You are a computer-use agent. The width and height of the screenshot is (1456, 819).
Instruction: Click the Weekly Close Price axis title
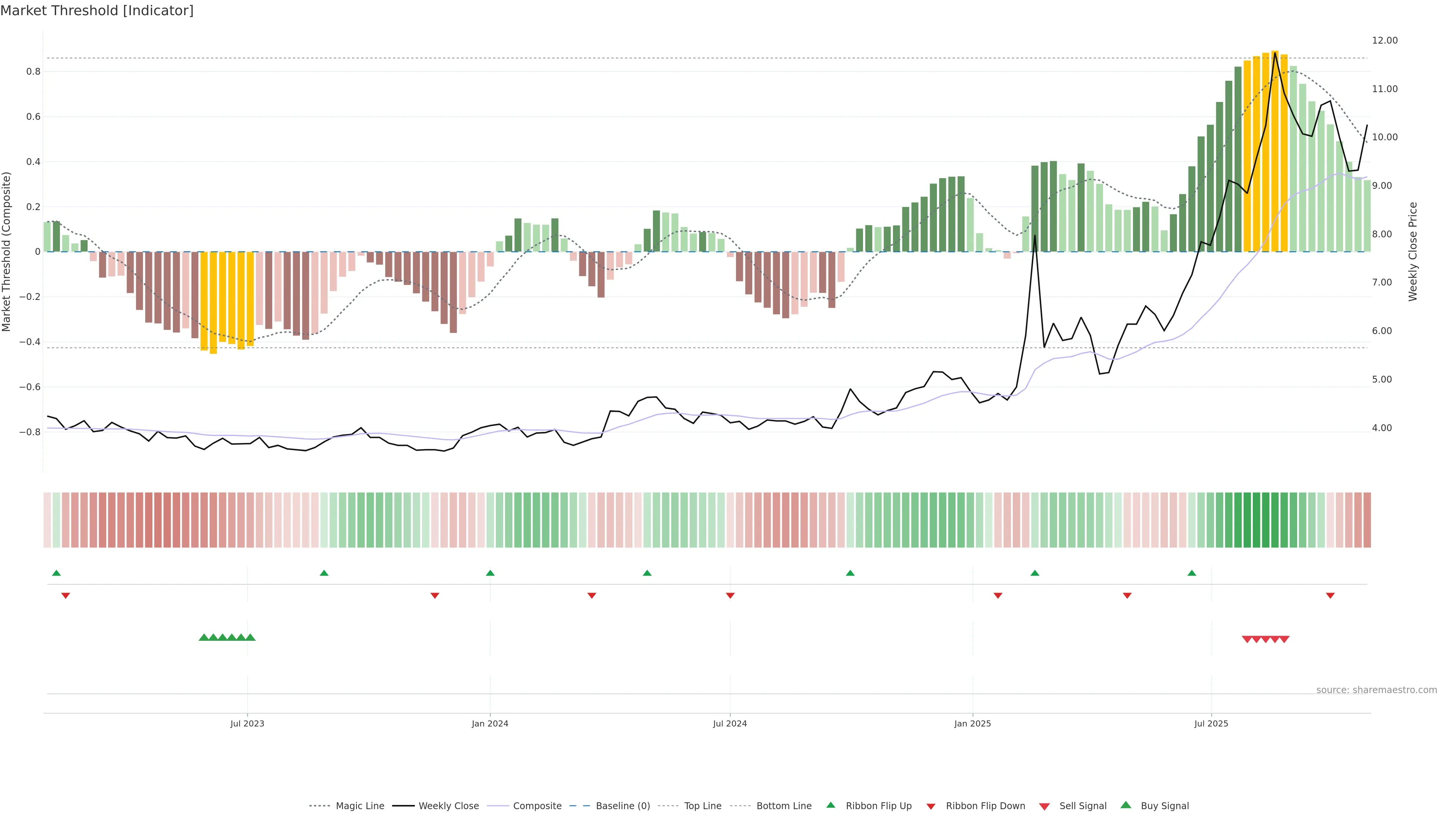tap(1412, 251)
